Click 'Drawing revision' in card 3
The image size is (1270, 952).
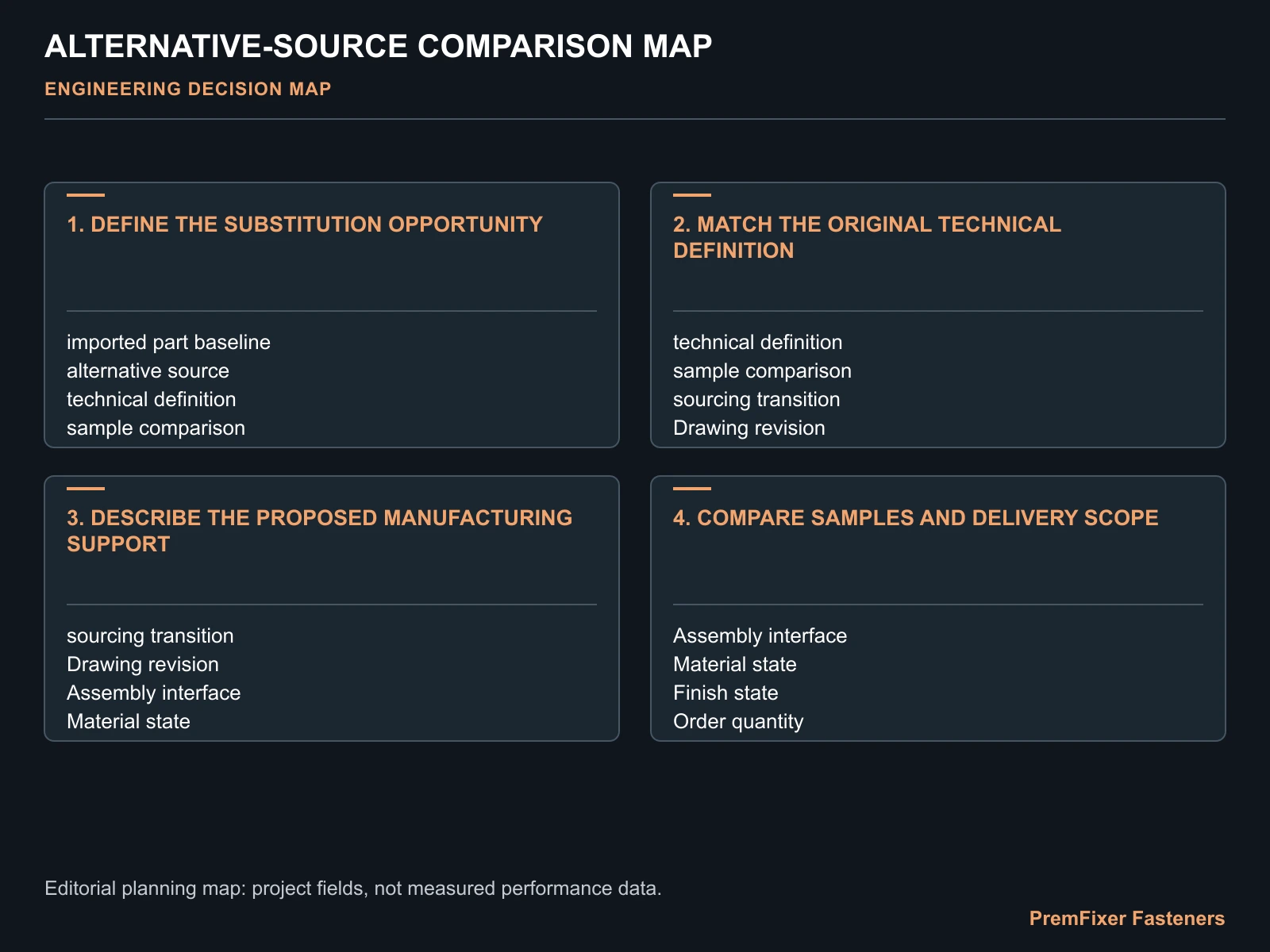click(x=142, y=664)
